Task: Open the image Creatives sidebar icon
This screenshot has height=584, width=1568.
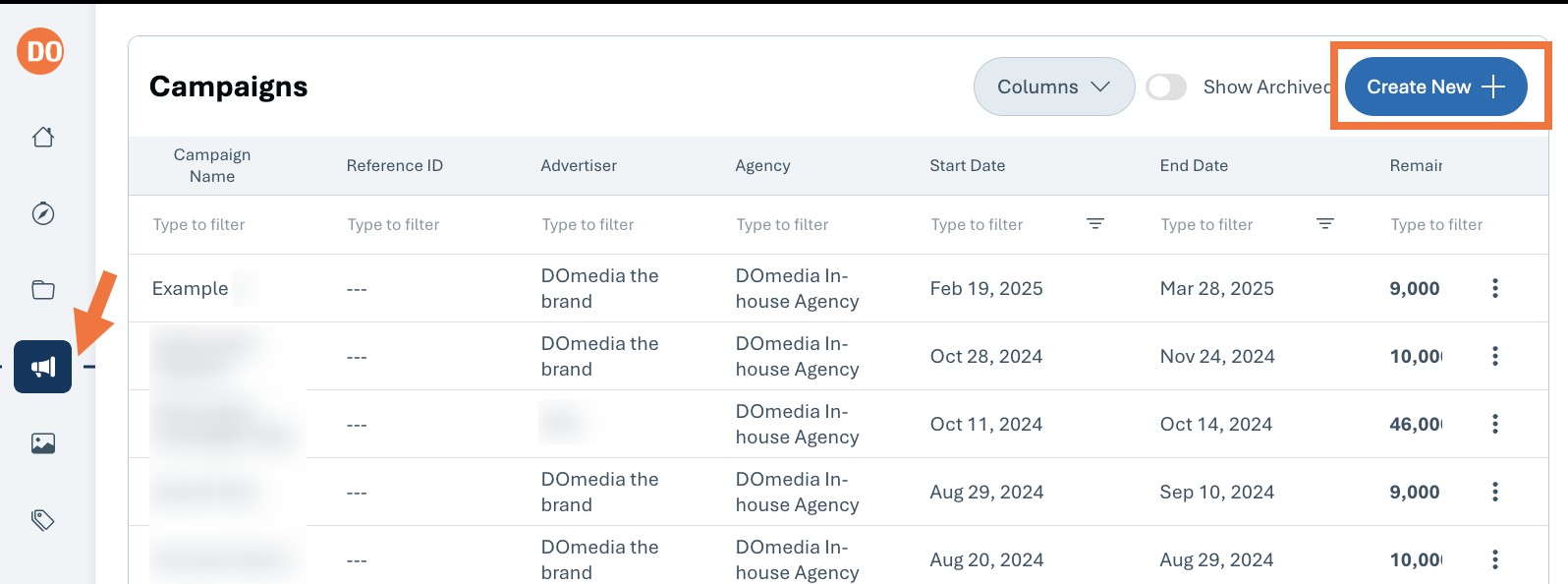Action: (43, 443)
